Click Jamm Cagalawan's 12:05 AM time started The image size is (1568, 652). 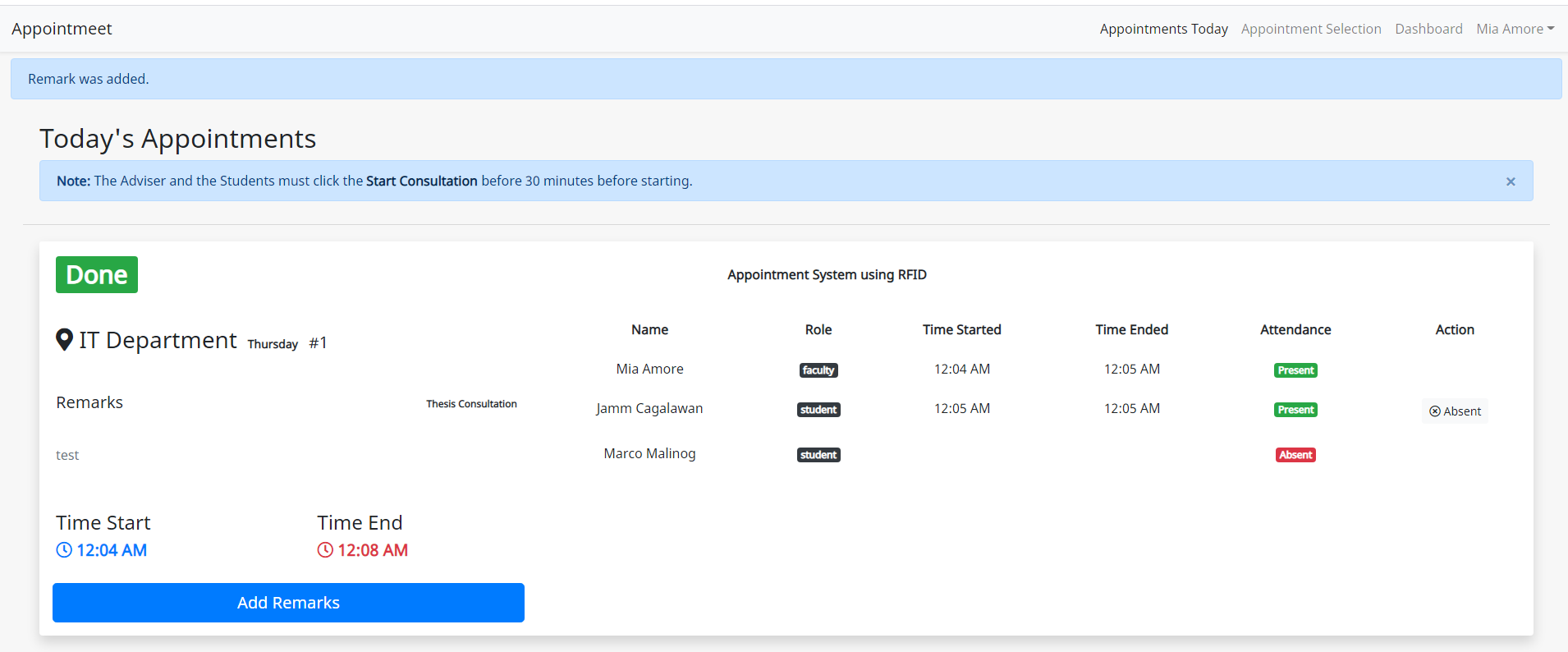962,408
